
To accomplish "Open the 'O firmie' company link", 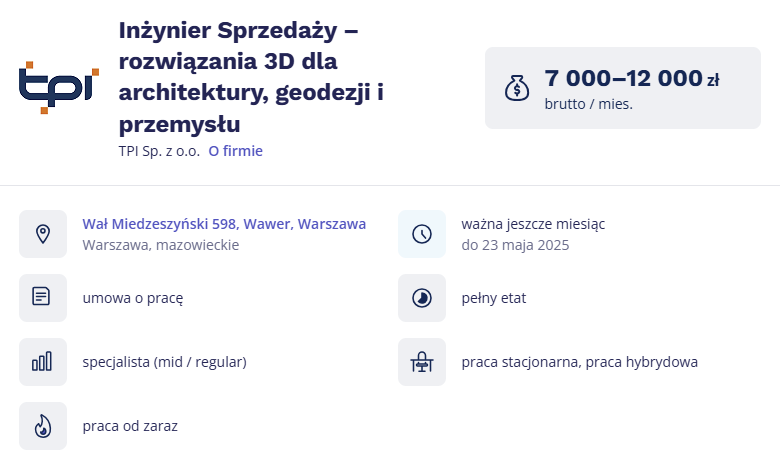I will pyautogui.click(x=235, y=151).
